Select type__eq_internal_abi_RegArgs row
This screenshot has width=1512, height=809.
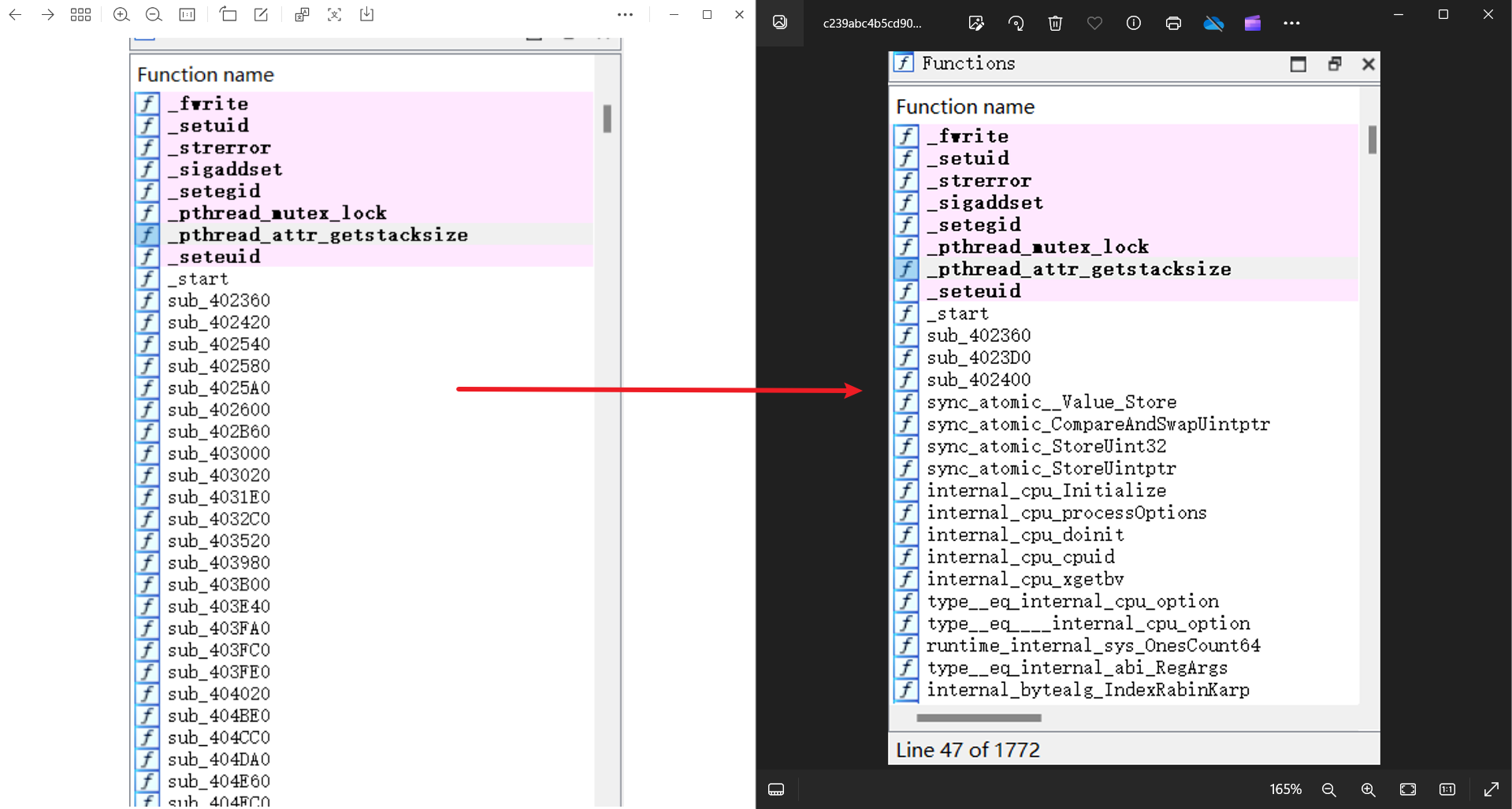click(x=1077, y=667)
